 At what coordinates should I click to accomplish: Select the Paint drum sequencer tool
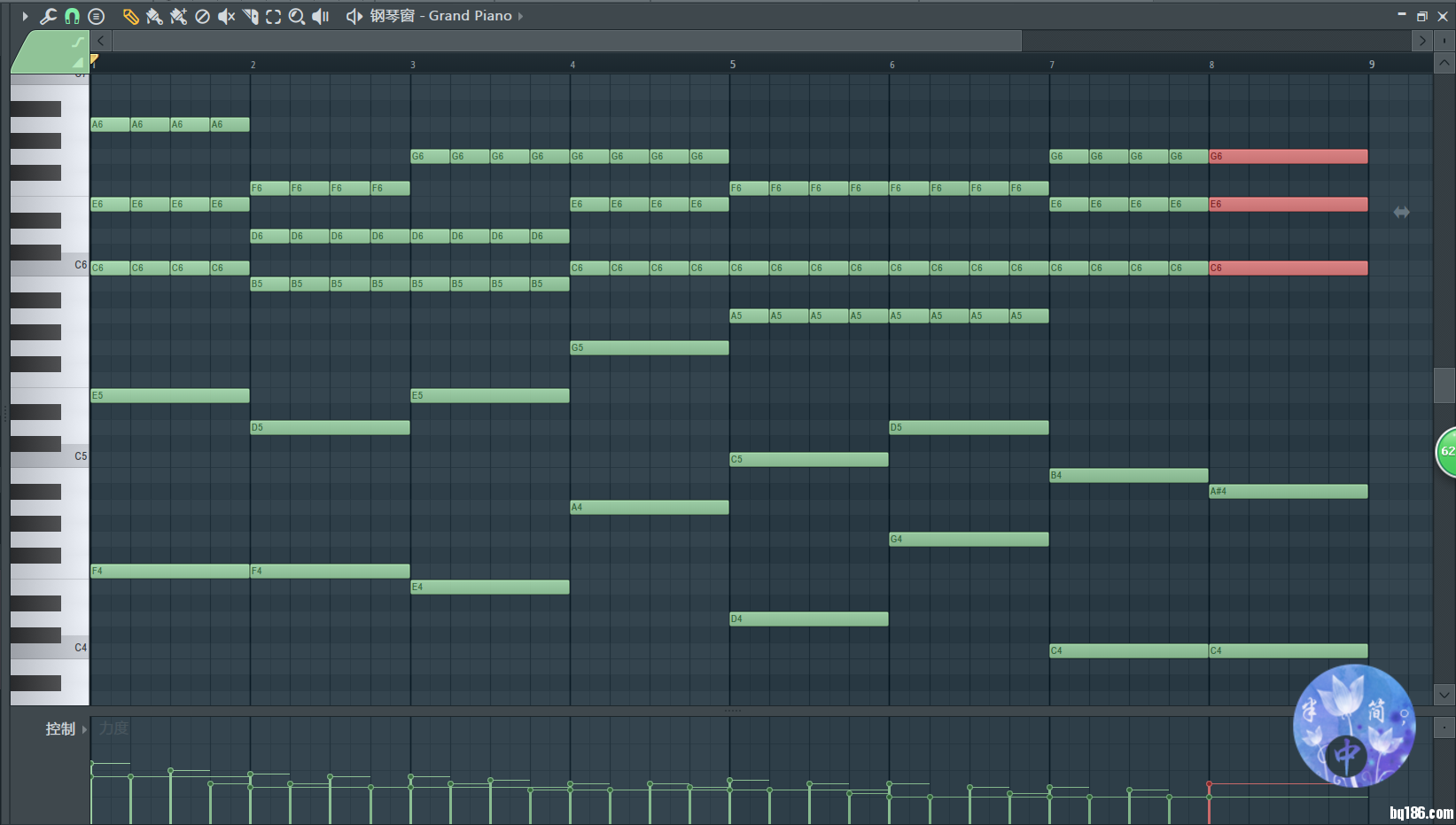[178, 16]
